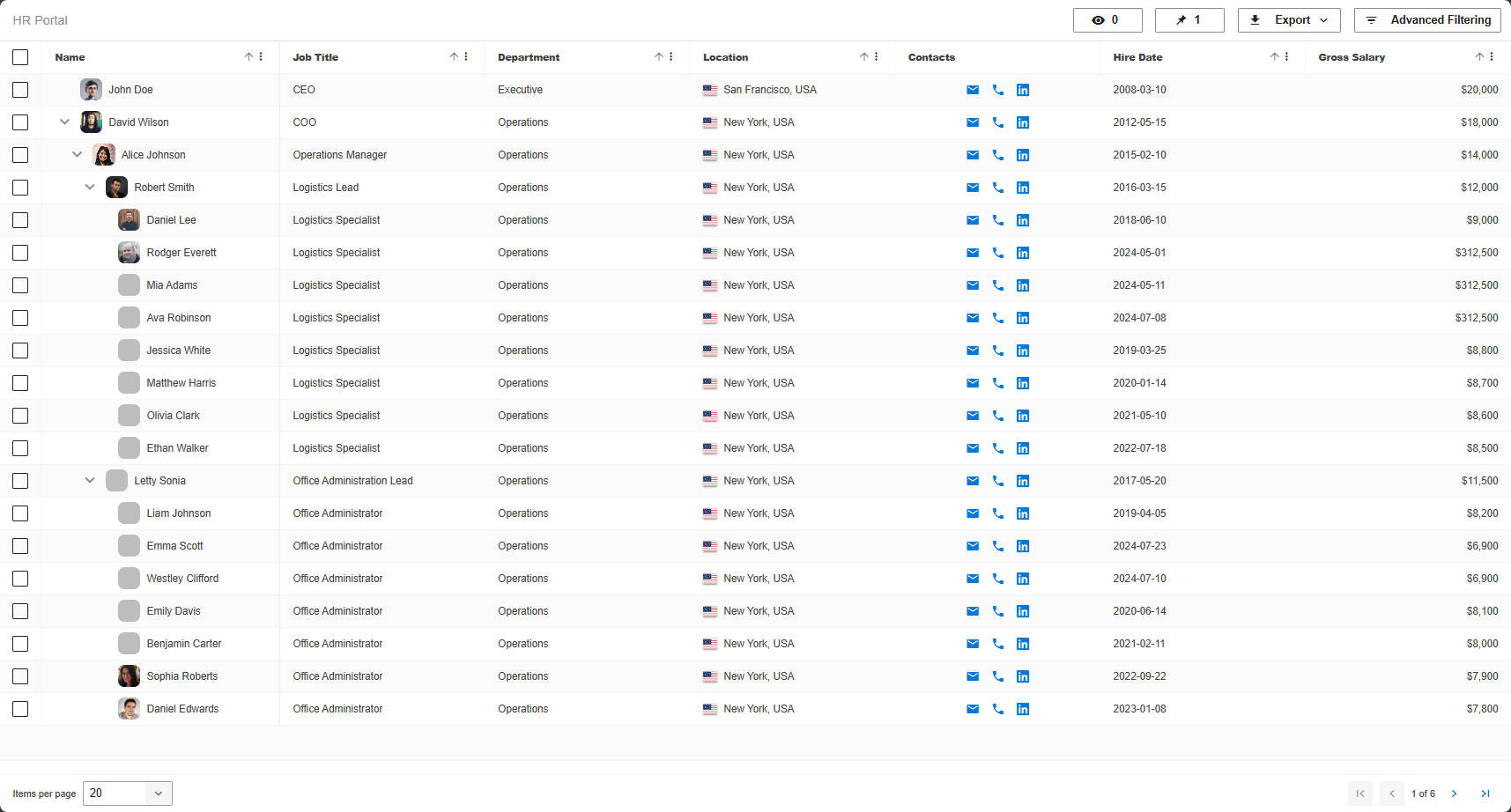Check the select-all checkbox in header
This screenshot has width=1511, height=812.
click(x=20, y=56)
